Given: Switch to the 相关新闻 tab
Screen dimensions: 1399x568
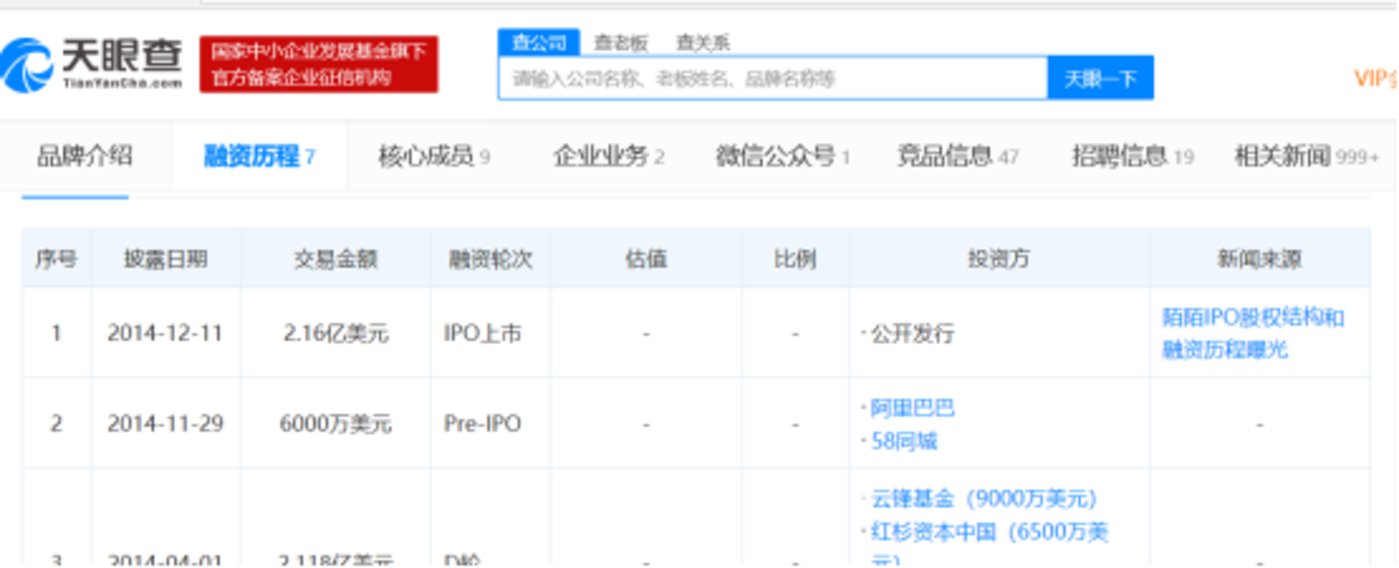Looking at the screenshot, I should (x=1306, y=156).
